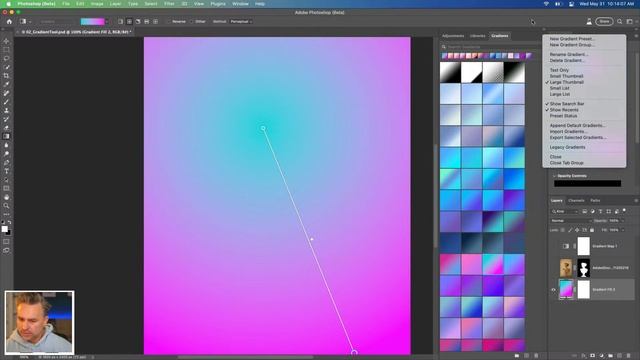Open the workspace switcher icon at top right
Screen dimensions: 640x360
click(x=630, y=22)
